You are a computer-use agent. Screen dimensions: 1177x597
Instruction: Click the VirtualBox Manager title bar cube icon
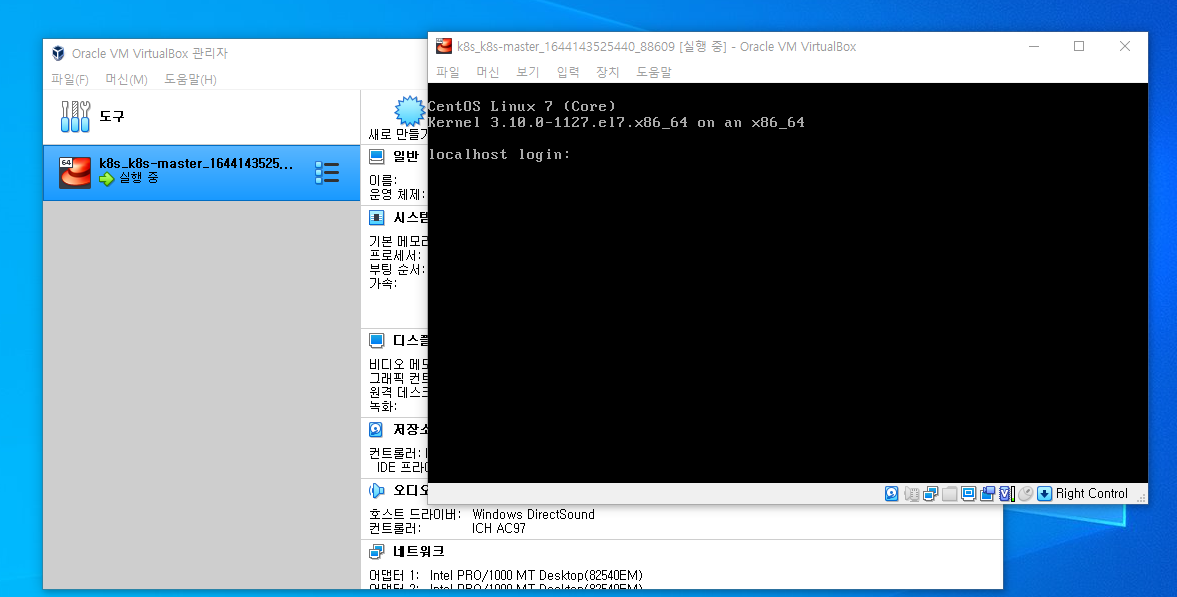59,53
